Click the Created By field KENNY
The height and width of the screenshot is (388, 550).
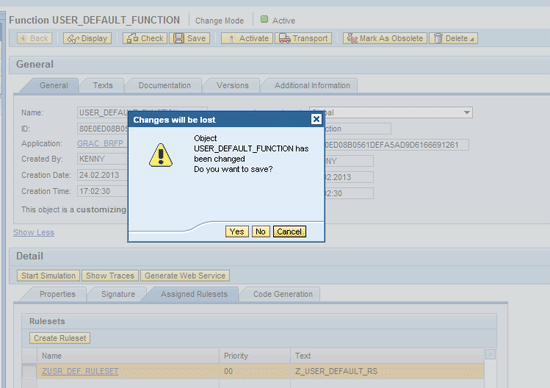(102, 159)
